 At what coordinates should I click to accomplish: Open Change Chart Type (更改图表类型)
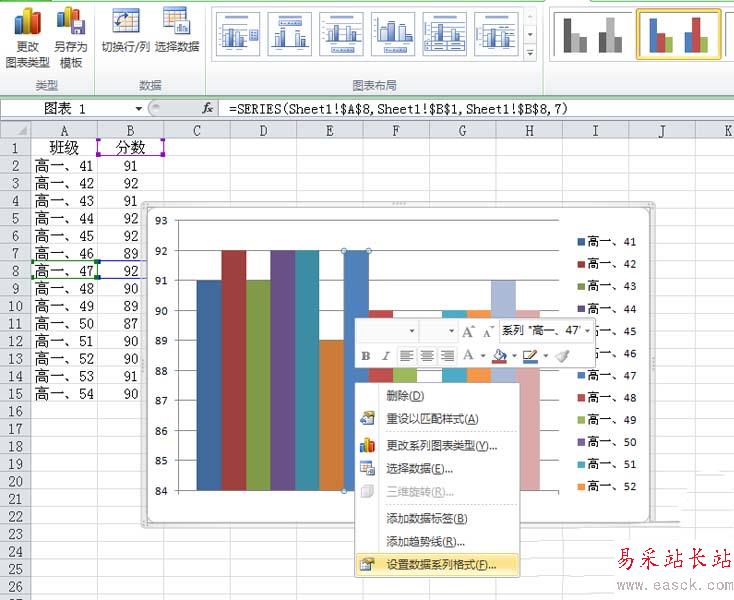[27, 38]
